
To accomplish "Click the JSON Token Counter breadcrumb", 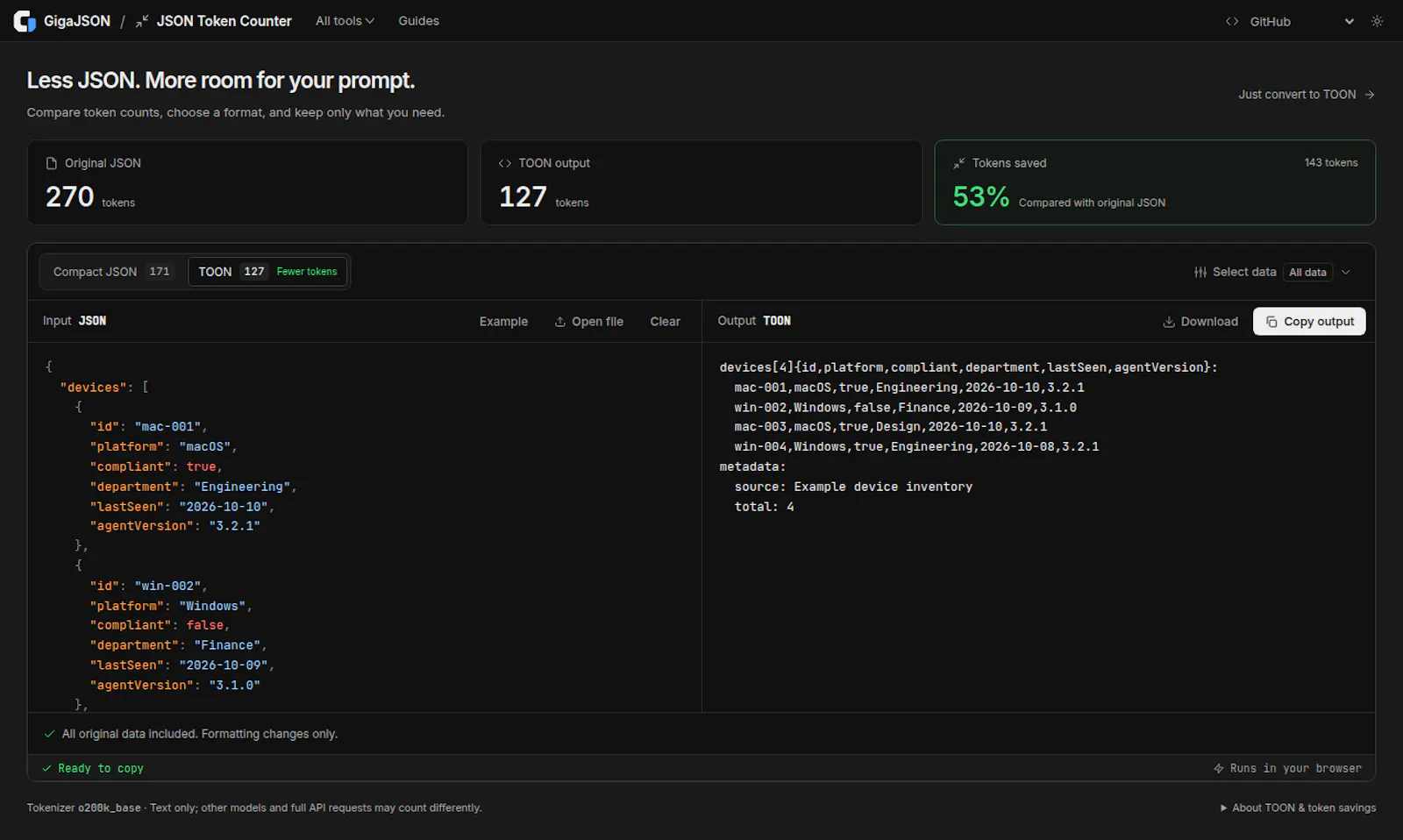I will 214,21.
